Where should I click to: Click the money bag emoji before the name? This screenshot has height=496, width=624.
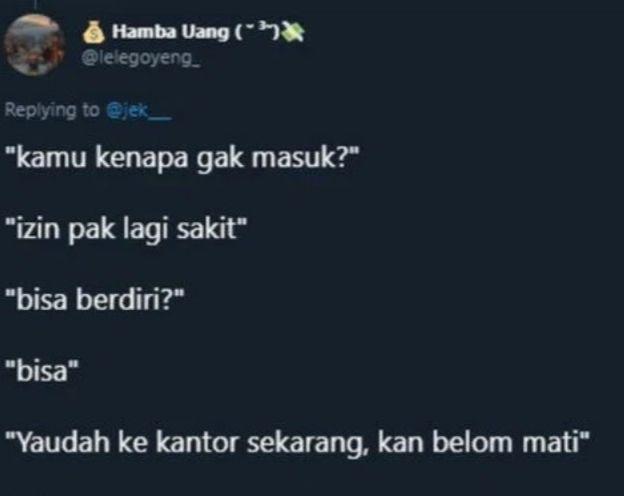pyautogui.click(x=94, y=33)
